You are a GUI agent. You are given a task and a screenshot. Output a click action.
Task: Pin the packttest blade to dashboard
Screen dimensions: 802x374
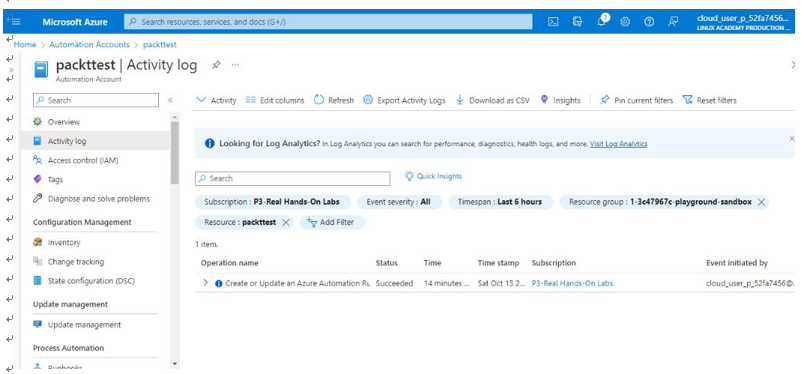click(x=216, y=65)
